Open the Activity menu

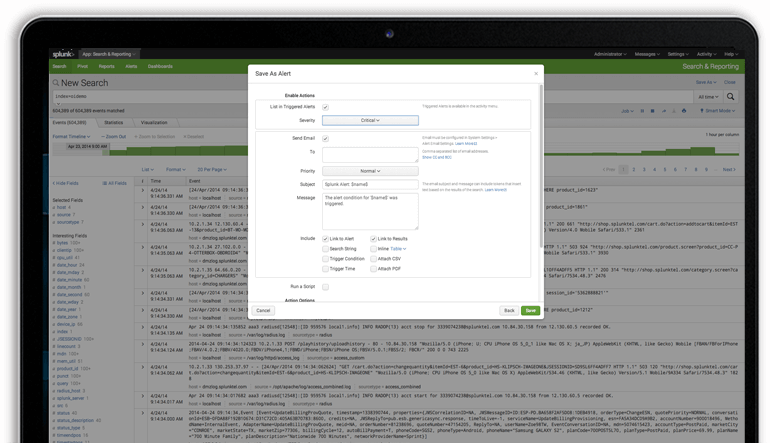click(706, 55)
